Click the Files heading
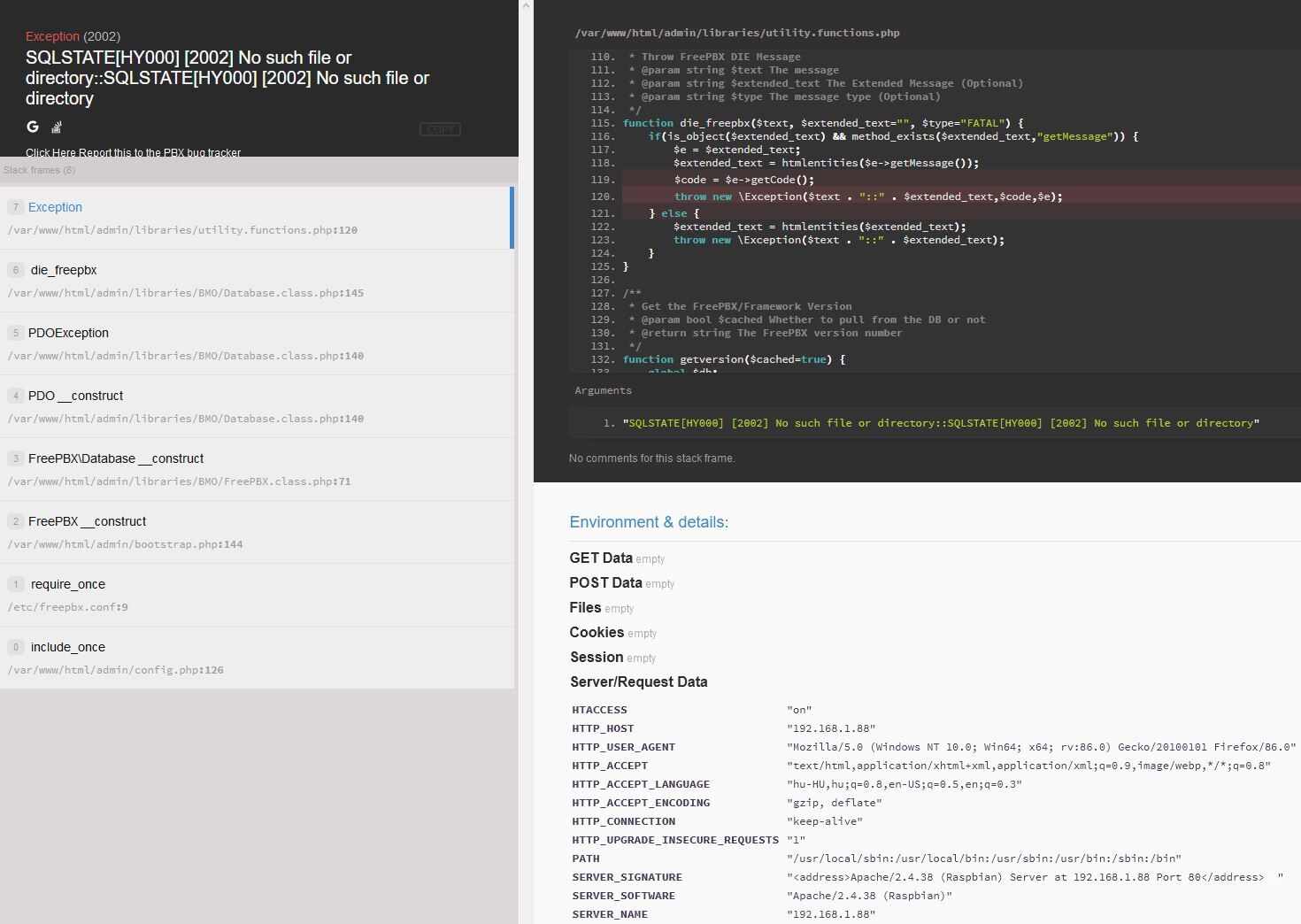This screenshot has width=1301, height=924. coord(585,607)
